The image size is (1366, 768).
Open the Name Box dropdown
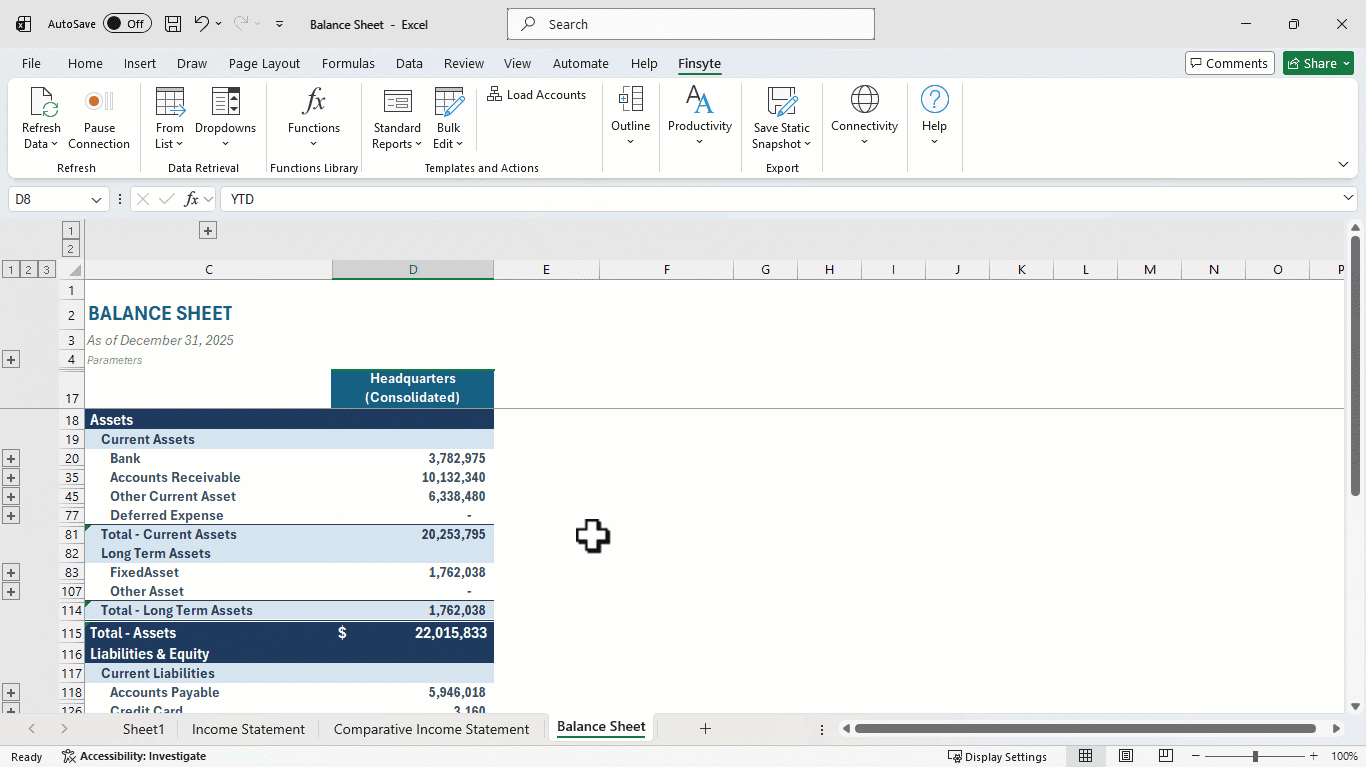tap(96, 199)
